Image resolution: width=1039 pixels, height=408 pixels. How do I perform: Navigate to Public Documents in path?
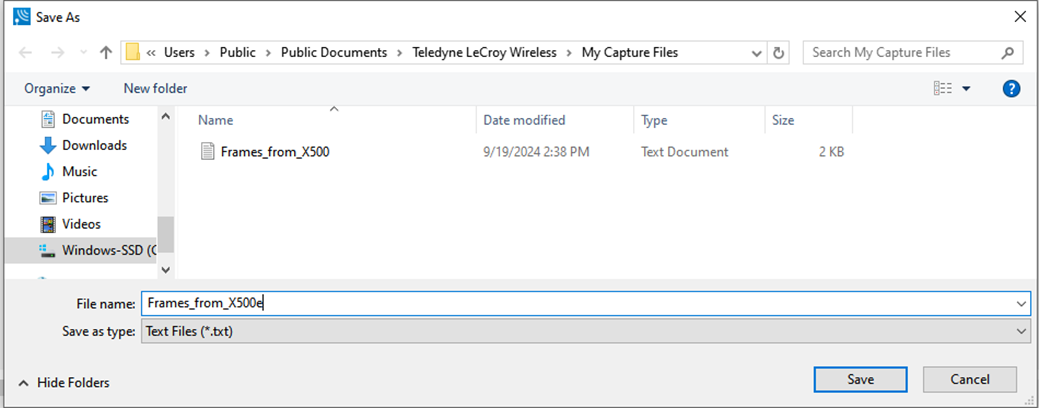point(334,52)
